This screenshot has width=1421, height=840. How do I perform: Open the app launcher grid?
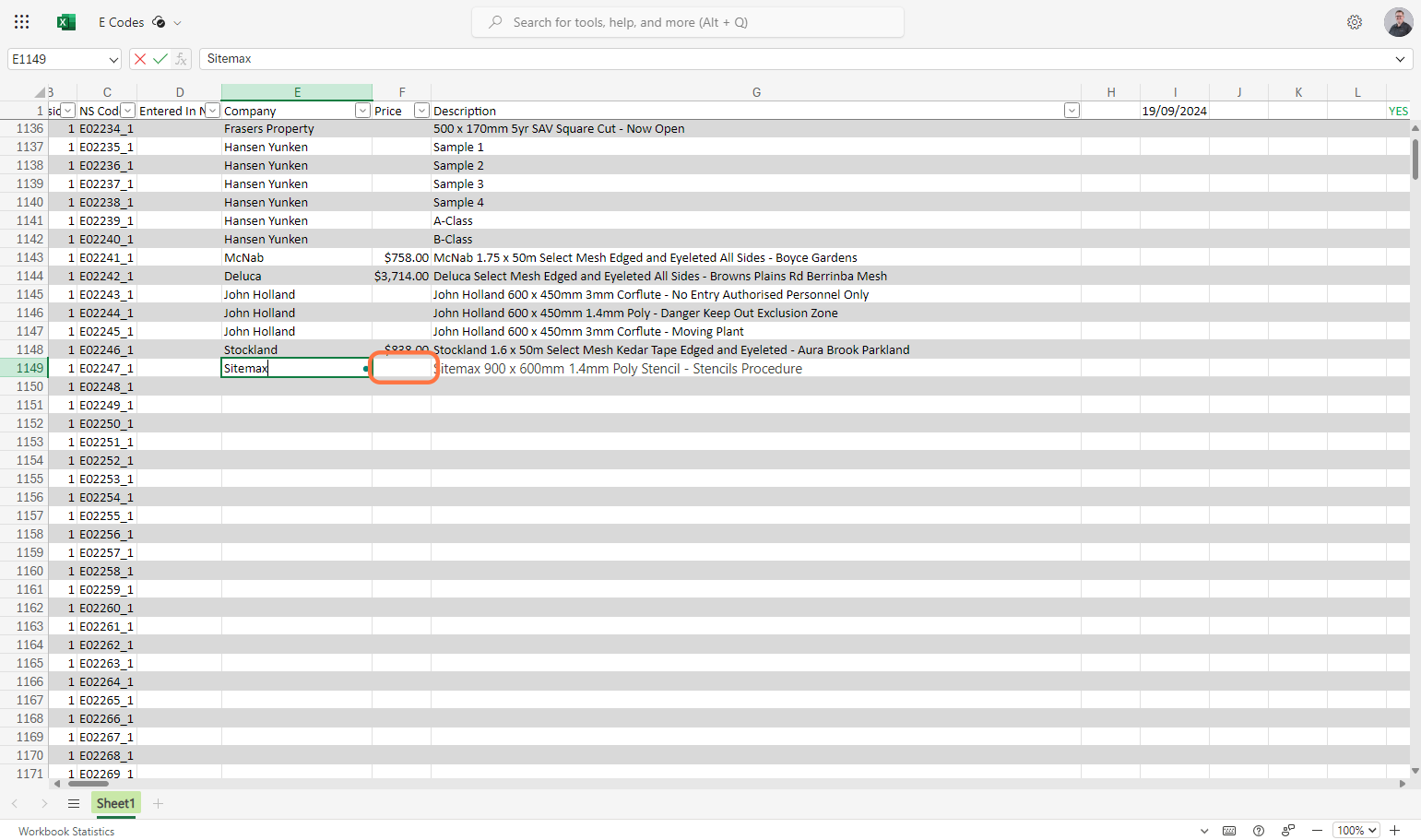(22, 22)
